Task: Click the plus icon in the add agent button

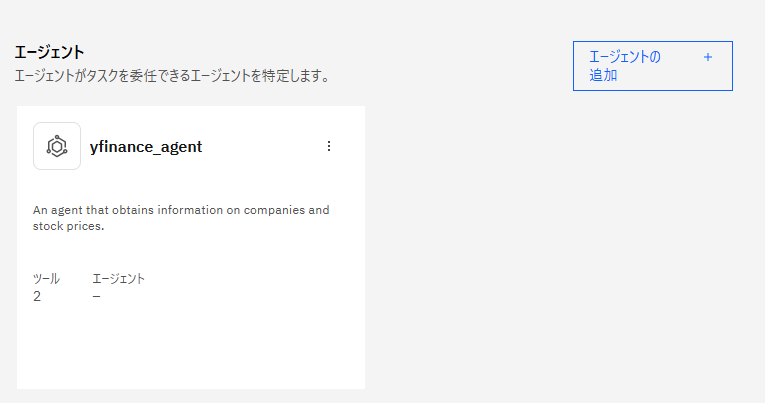Action: (x=708, y=57)
